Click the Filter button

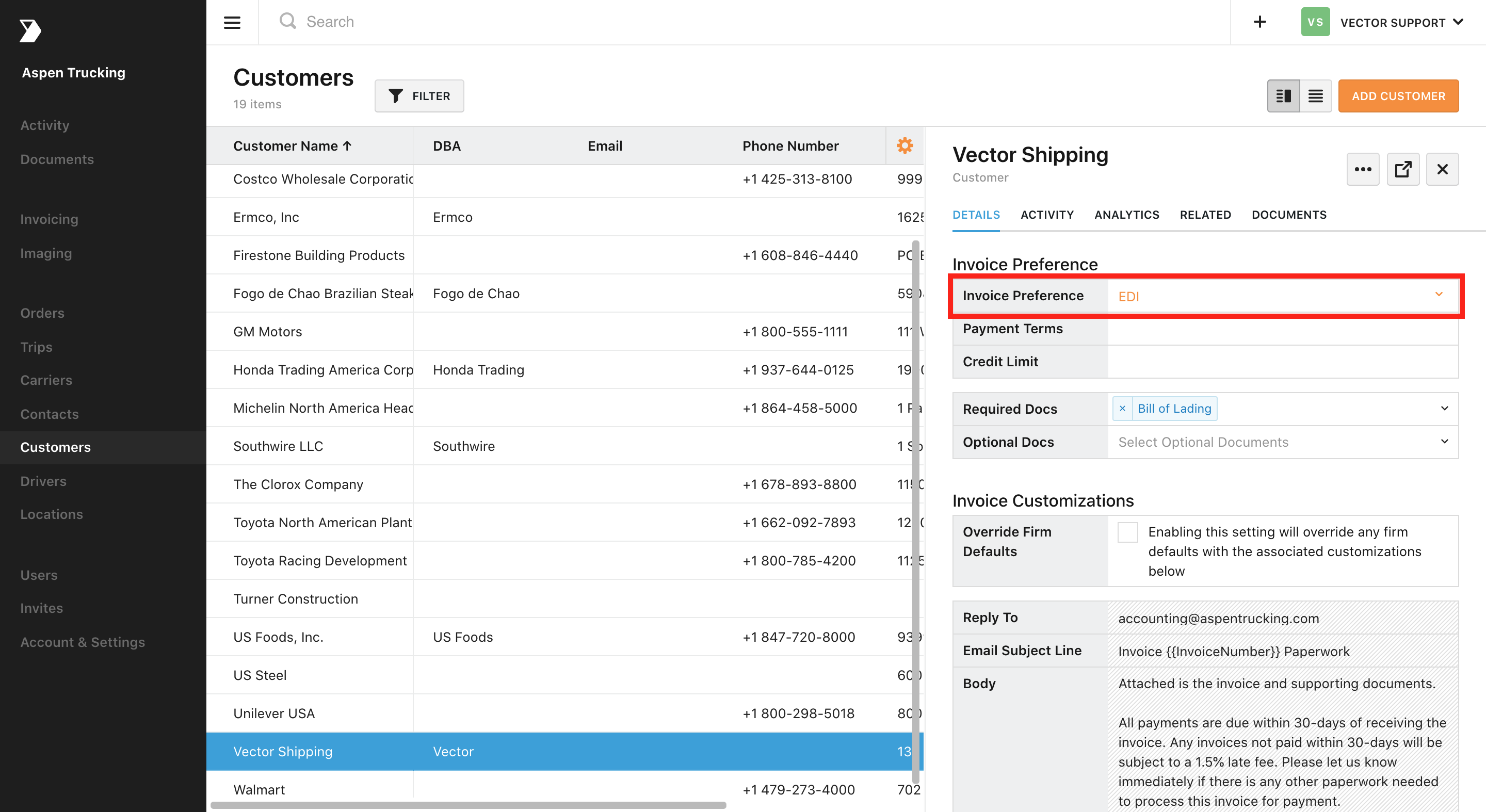[x=419, y=96]
